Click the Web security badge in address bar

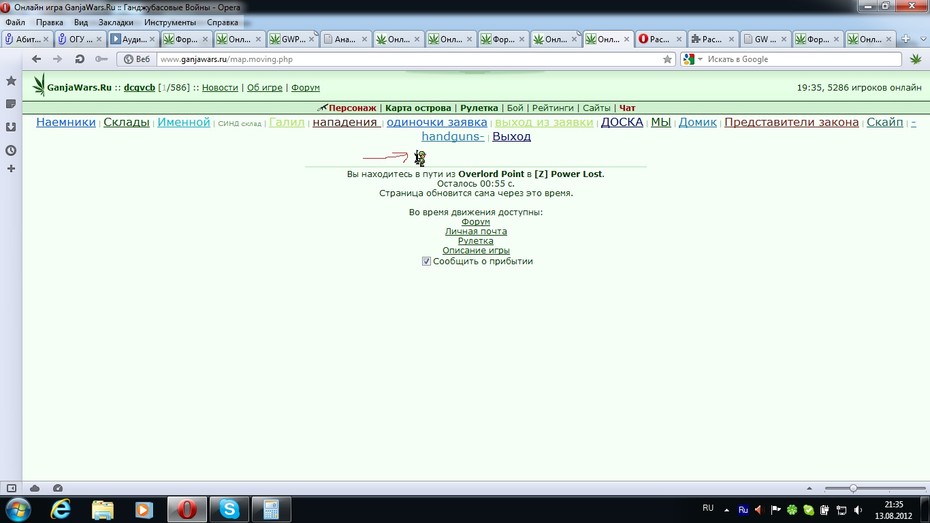coord(137,59)
